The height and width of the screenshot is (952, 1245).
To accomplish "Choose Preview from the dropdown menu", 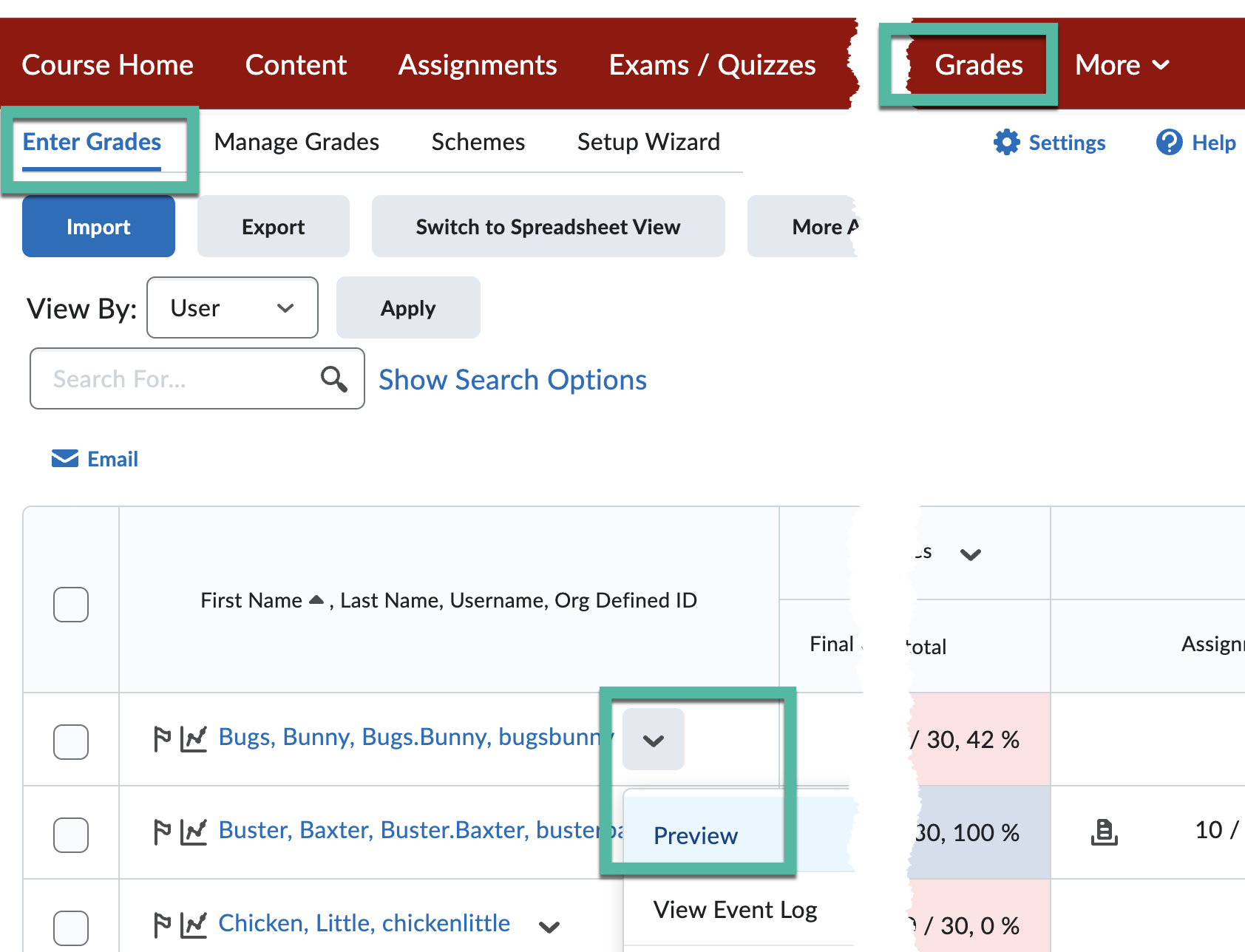I will 740,835.
